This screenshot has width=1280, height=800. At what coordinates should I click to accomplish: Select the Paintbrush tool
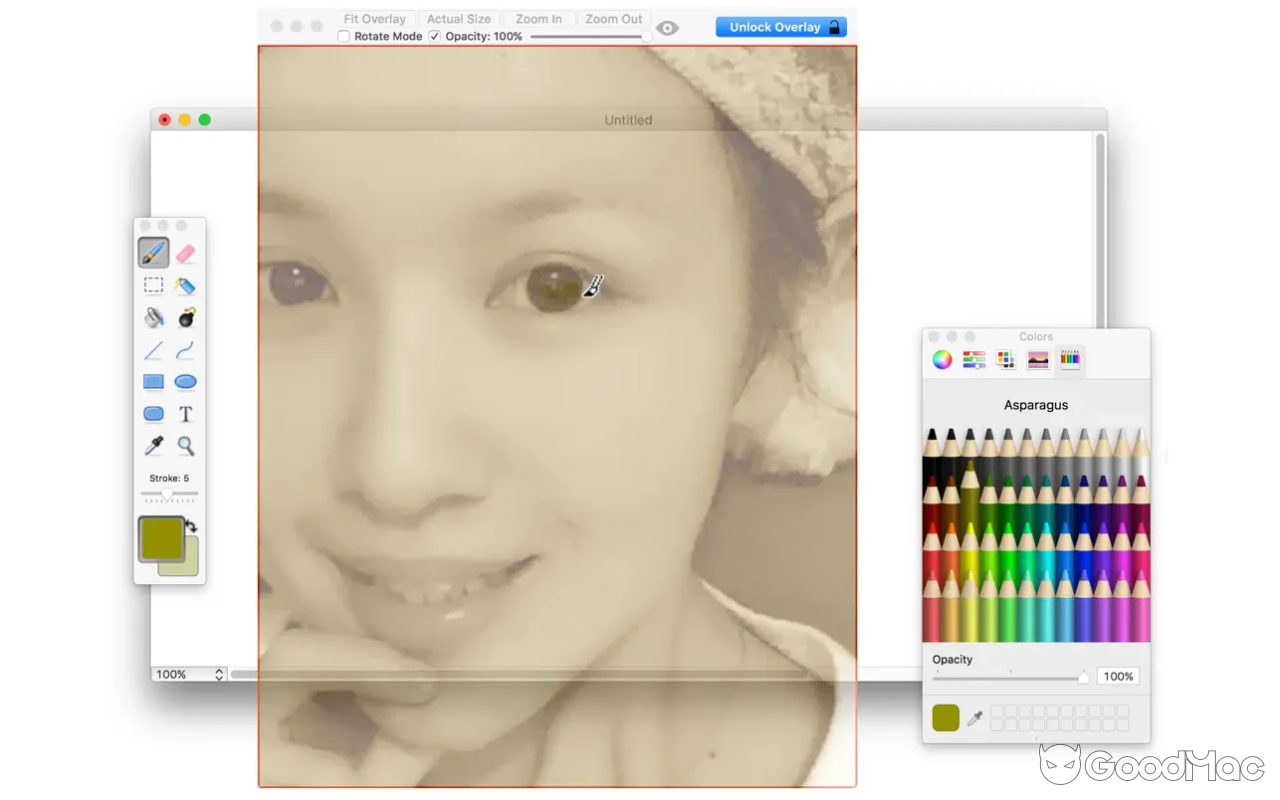153,252
